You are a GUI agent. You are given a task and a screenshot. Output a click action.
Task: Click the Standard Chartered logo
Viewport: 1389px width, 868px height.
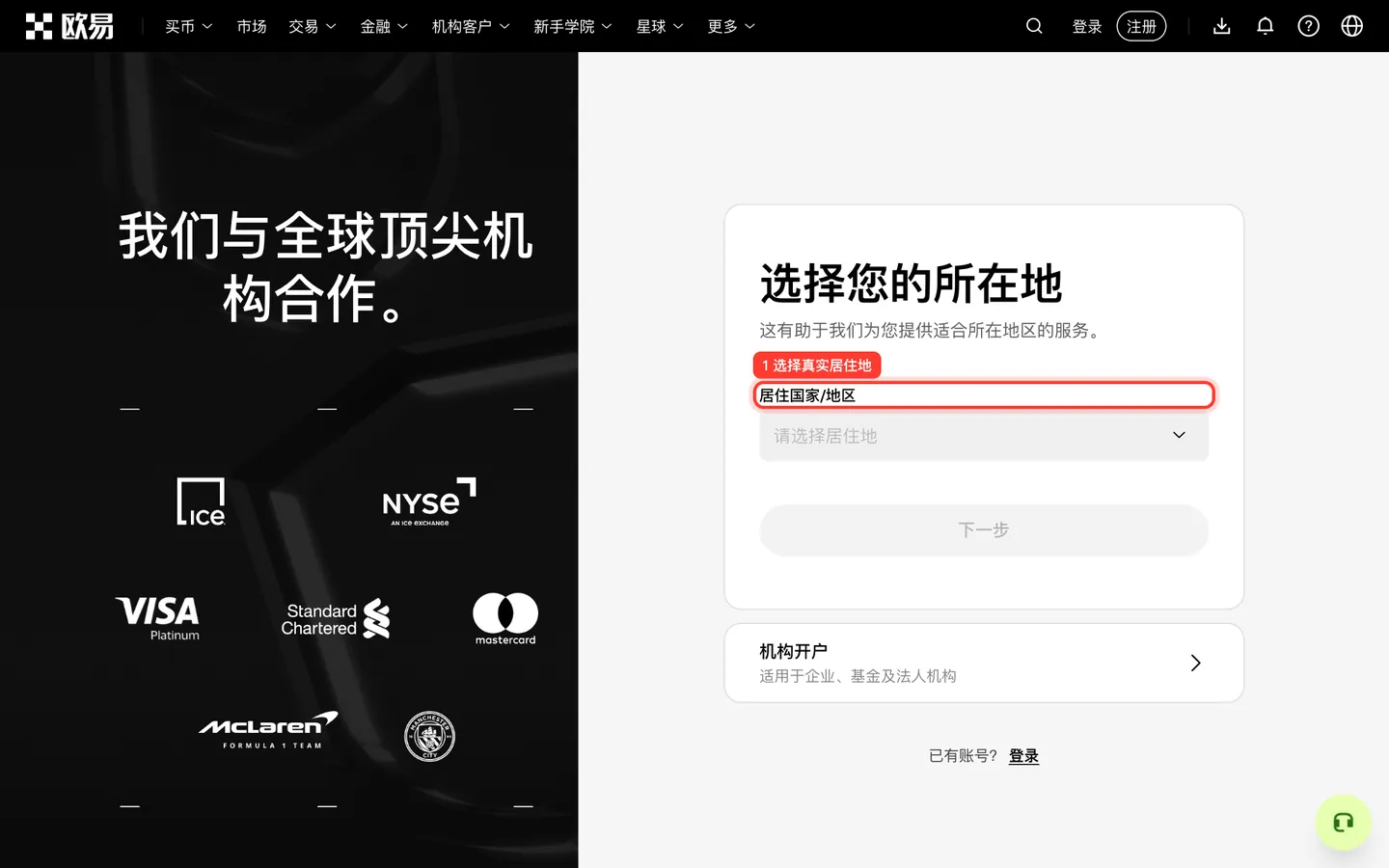(x=336, y=619)
